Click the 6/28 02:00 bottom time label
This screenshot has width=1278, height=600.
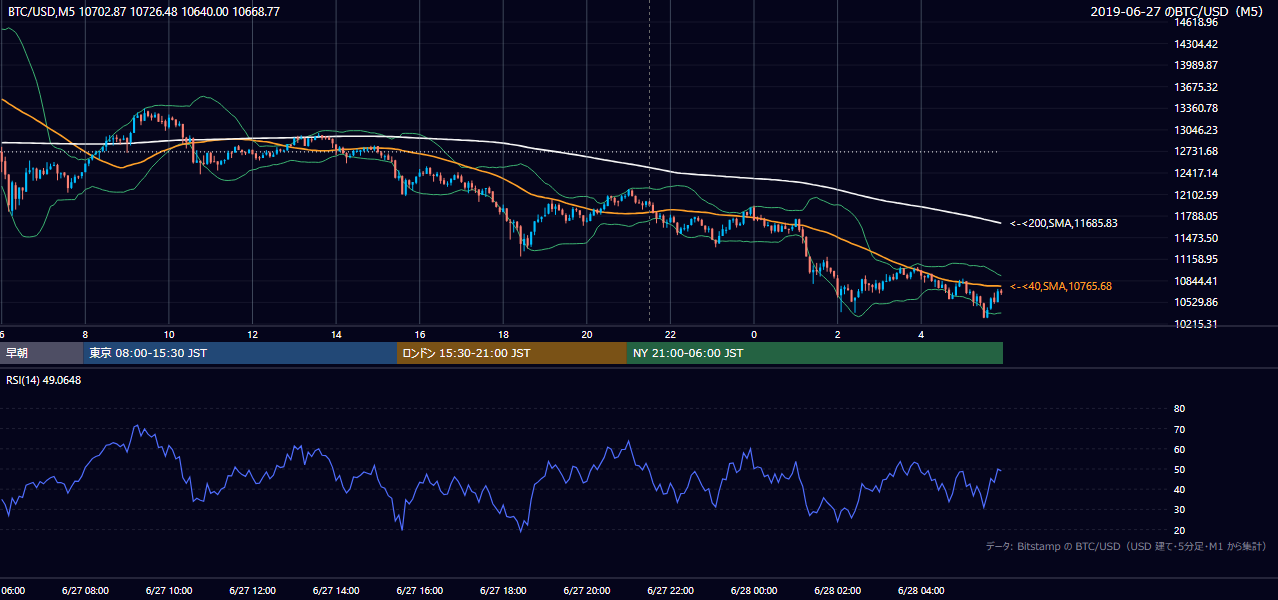pyautogui.click(x=838, y=590)
